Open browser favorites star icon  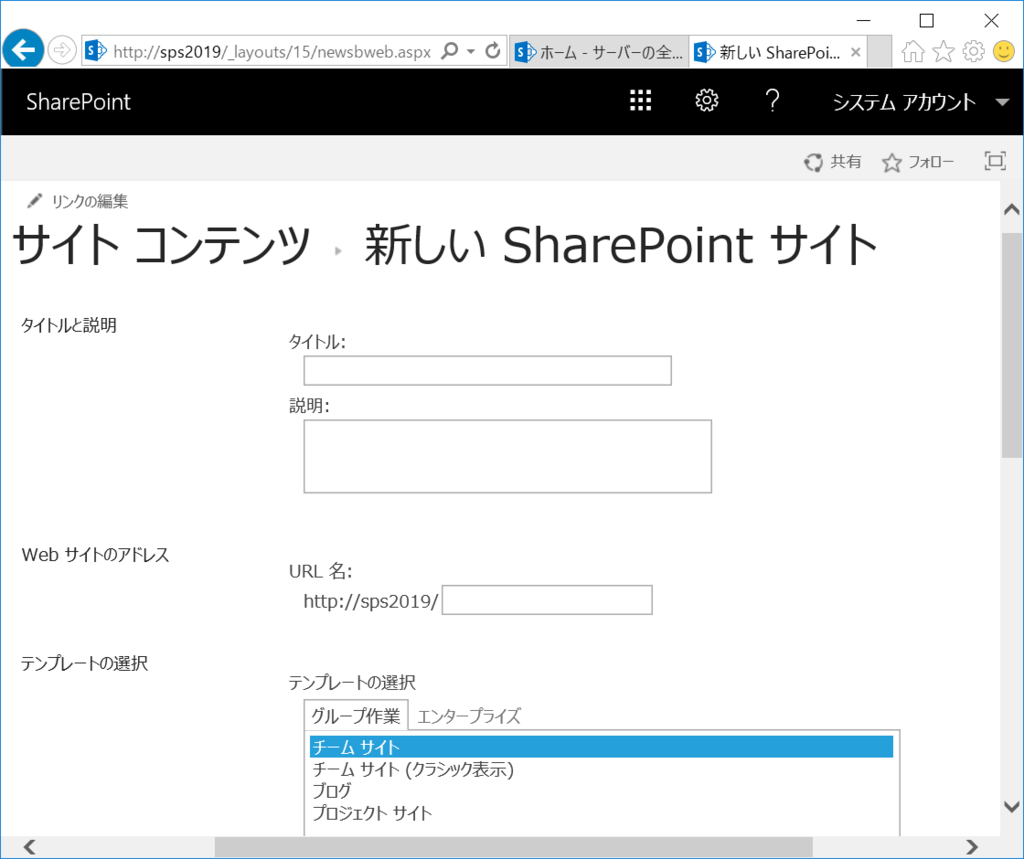(943, 51)
